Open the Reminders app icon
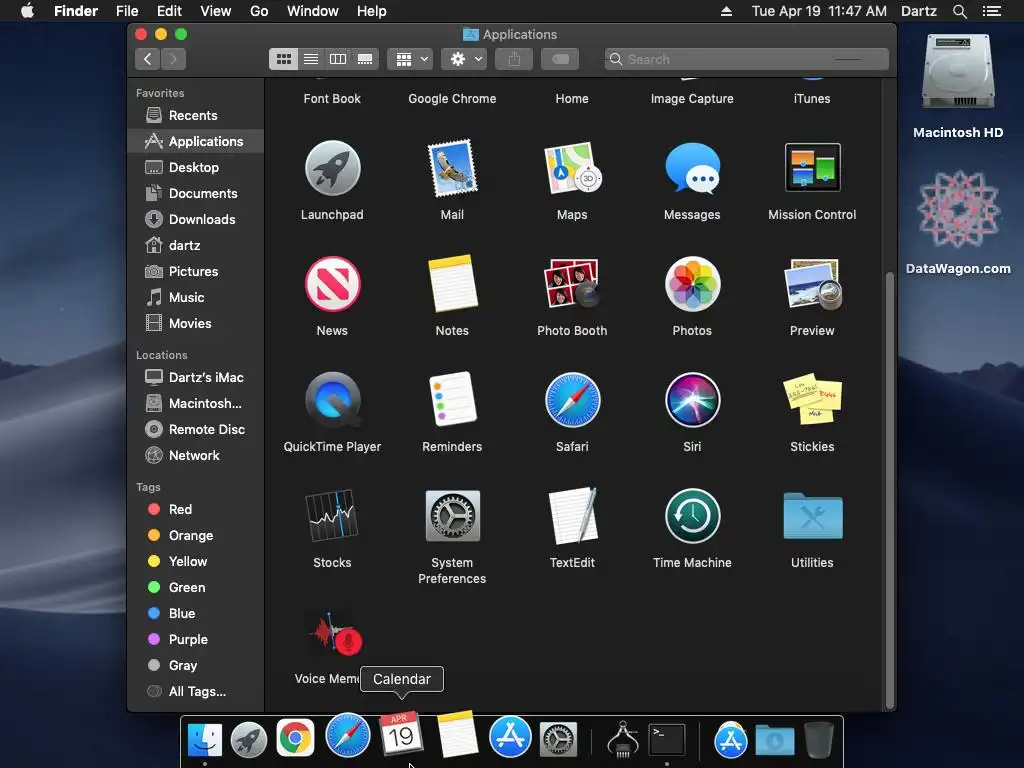Screen dimensions: 1024x768 (x=452, y=400)
